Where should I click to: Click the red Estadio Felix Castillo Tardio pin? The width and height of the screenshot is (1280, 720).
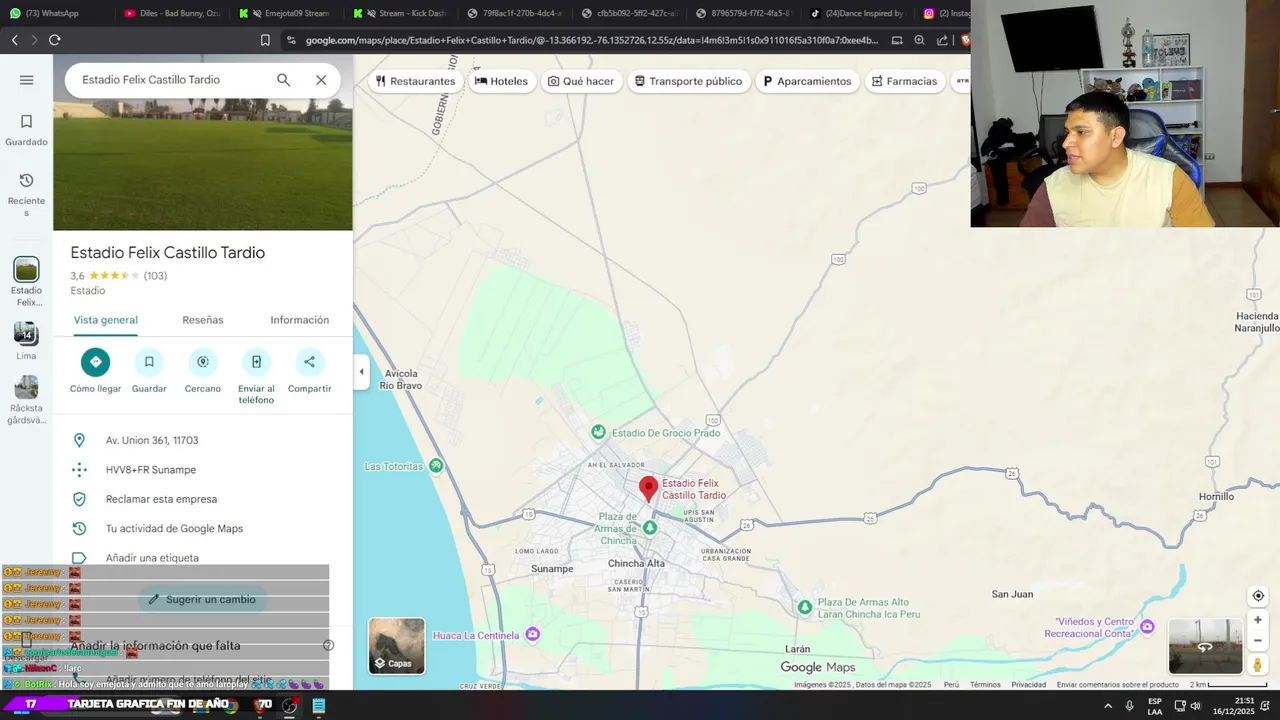pos(648,488)
